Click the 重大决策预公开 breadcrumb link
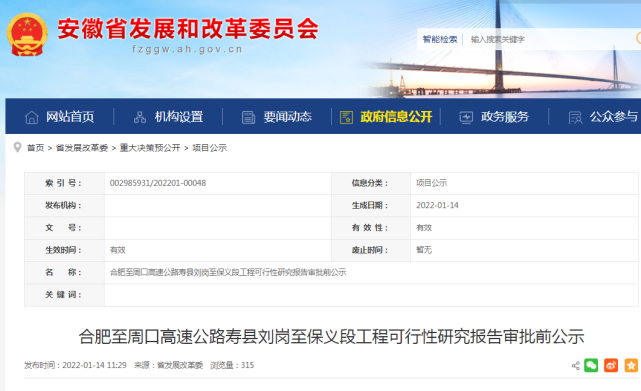The width and height of the screenshot is (641, 391). tap(150, 148)
